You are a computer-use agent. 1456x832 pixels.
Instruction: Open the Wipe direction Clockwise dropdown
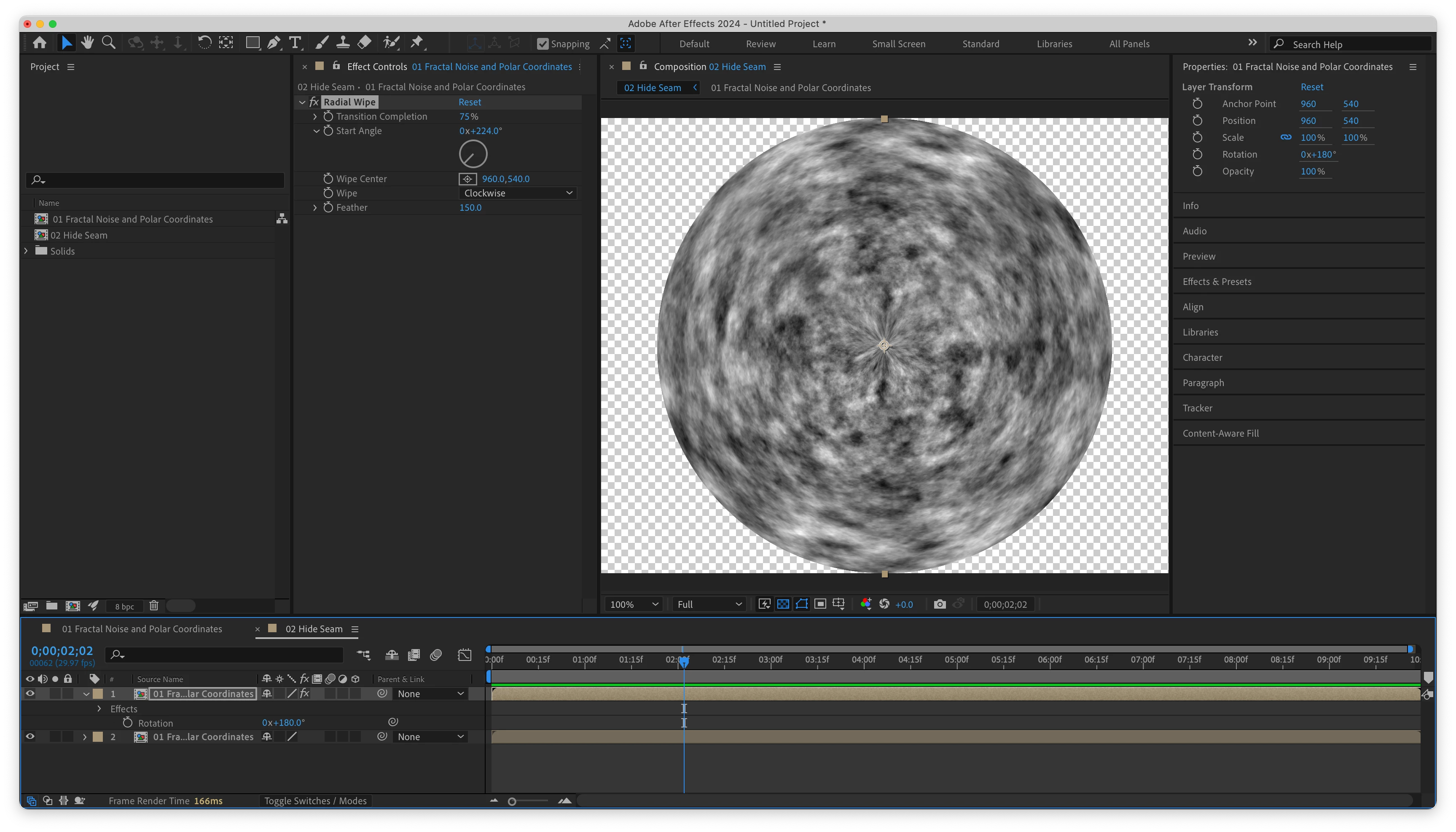[518, 193]
